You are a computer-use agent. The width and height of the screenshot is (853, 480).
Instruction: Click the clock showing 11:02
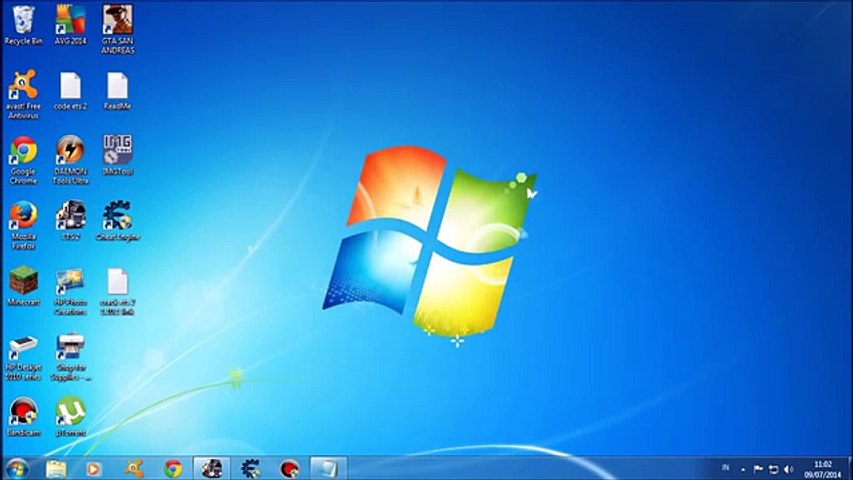click(823, 469)
